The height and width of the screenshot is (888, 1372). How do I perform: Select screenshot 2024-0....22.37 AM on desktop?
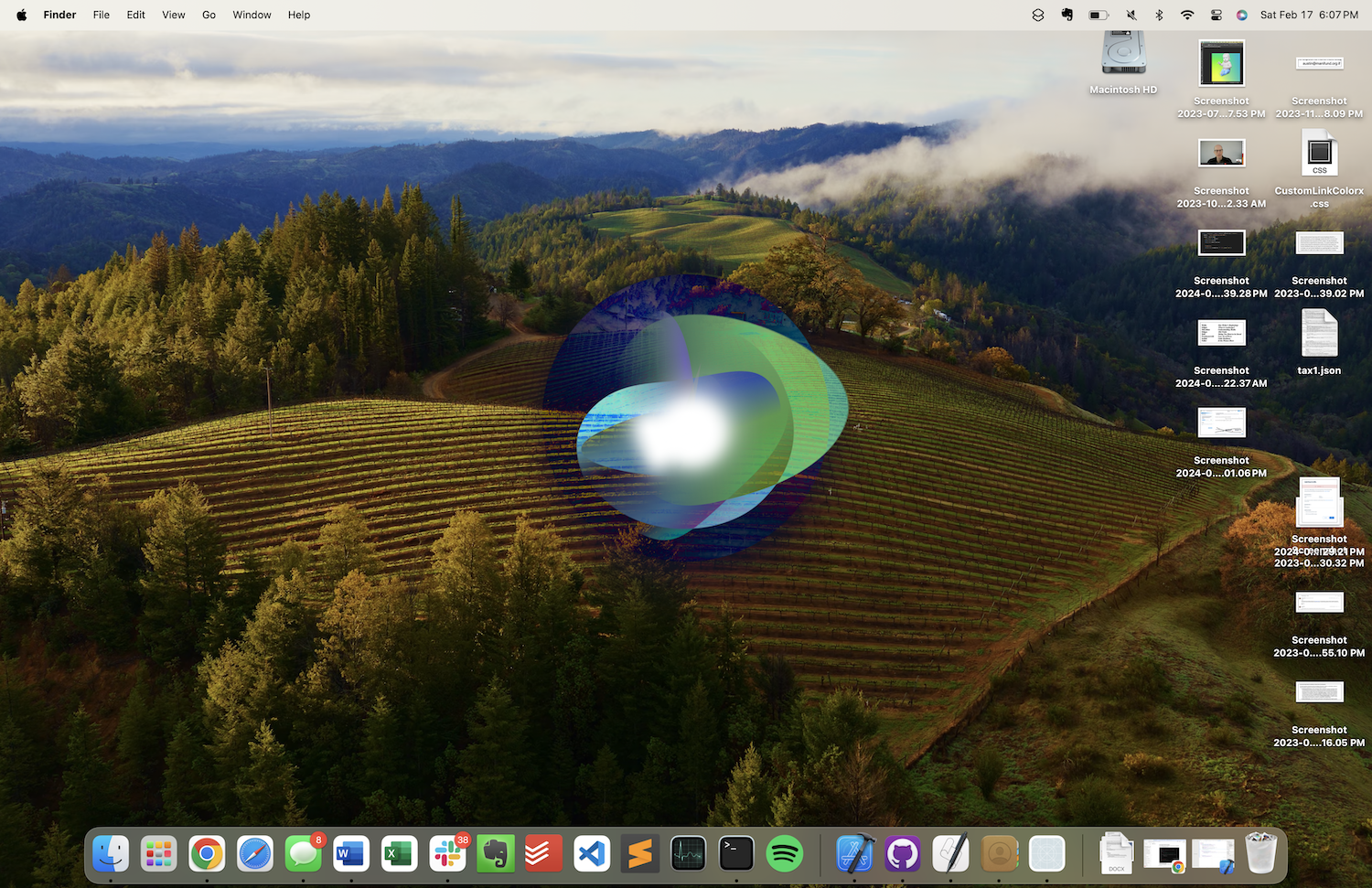1222,333
